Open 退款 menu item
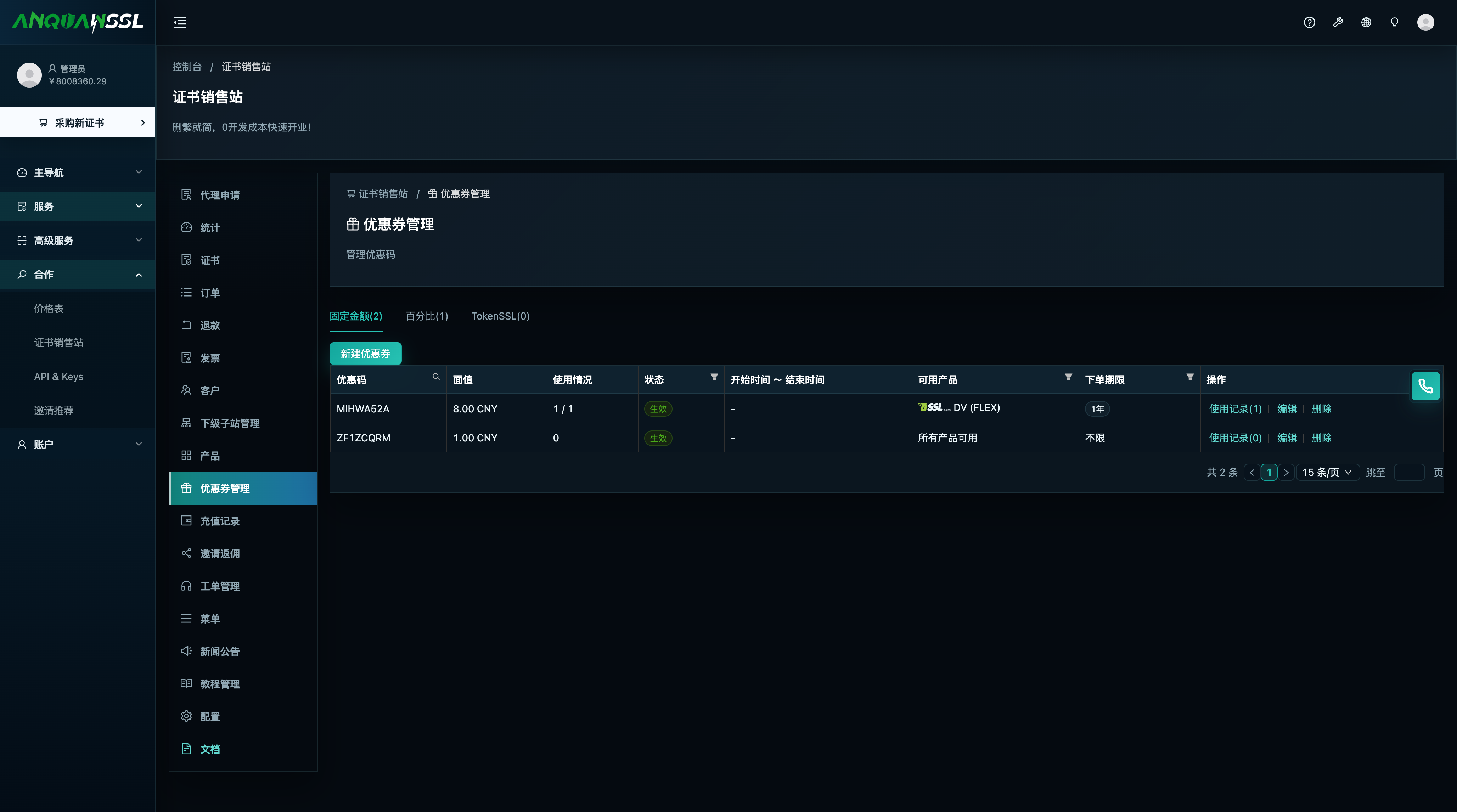The width and height of the screenshot is (1457, 812). tap(243, 325)
